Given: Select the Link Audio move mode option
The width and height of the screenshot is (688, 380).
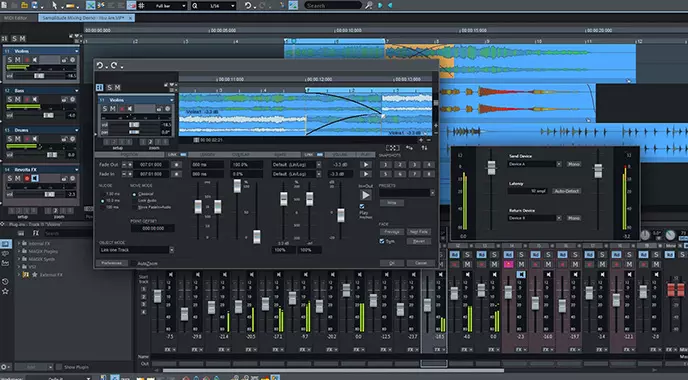Looking at the screenshot, I should [134, 201].
